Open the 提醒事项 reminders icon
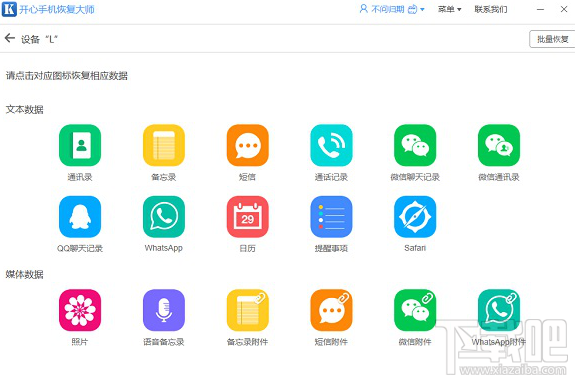This screenshot has width=575, height=380. tap(331, 217)
